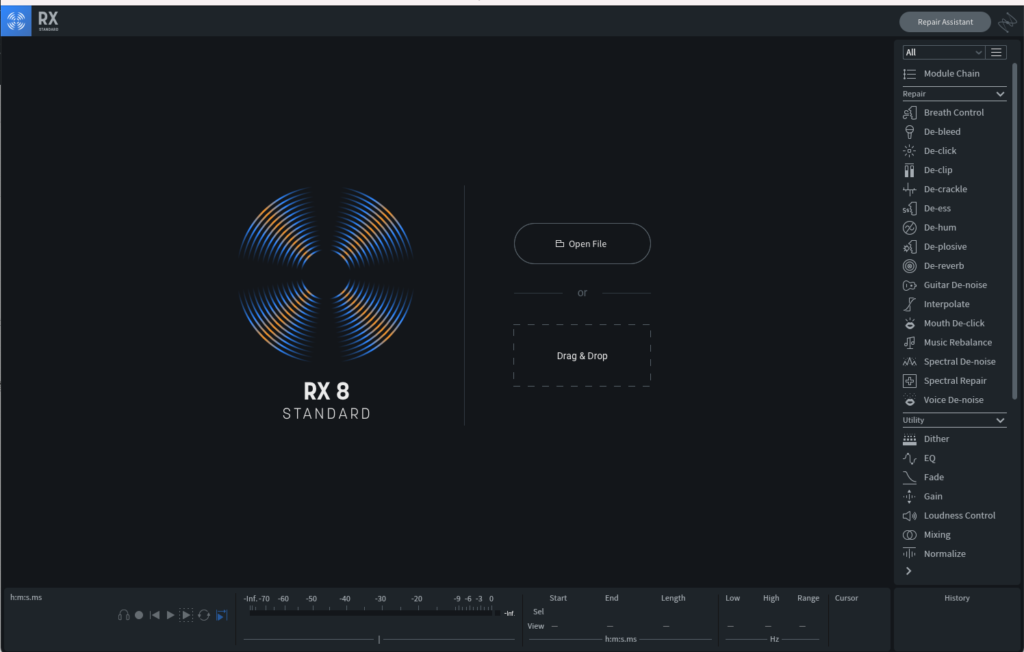Click the Sel start time field
1024x652 pixels.
click(x=558, y=612)
